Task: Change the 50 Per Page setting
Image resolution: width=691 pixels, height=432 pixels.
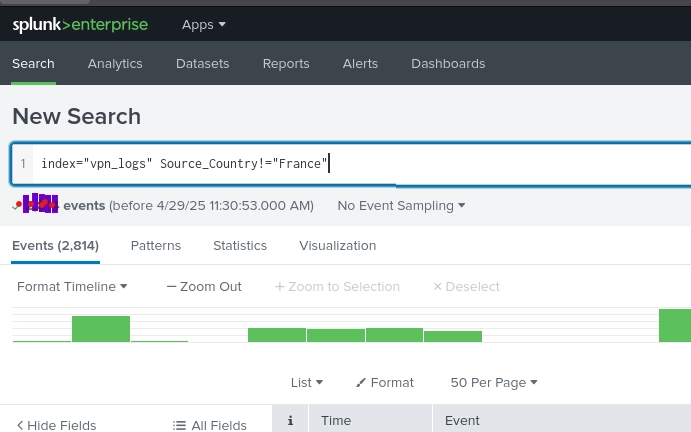Action: coord(494,382)
